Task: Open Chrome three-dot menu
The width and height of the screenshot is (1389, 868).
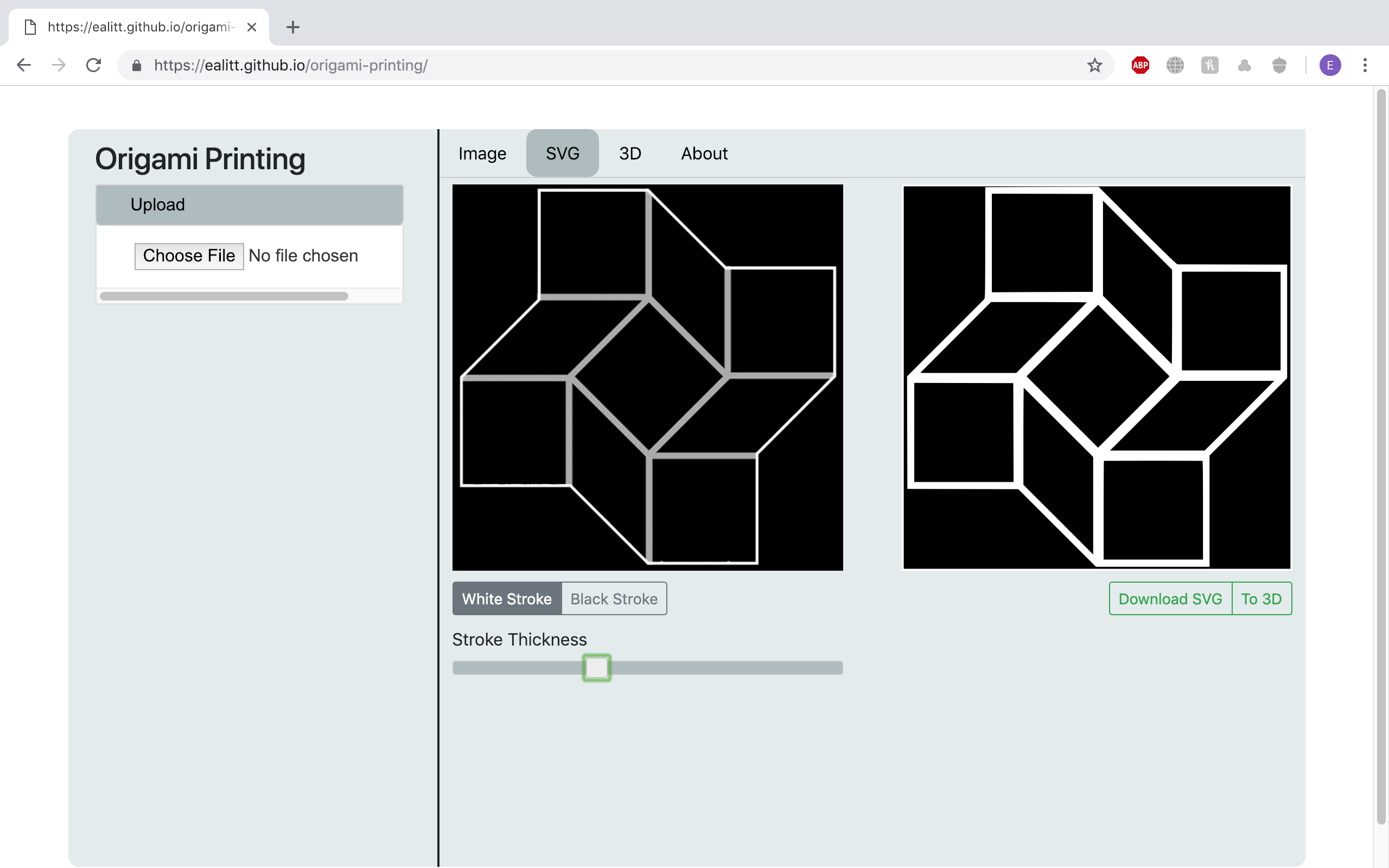Action: coord(1365,66)
